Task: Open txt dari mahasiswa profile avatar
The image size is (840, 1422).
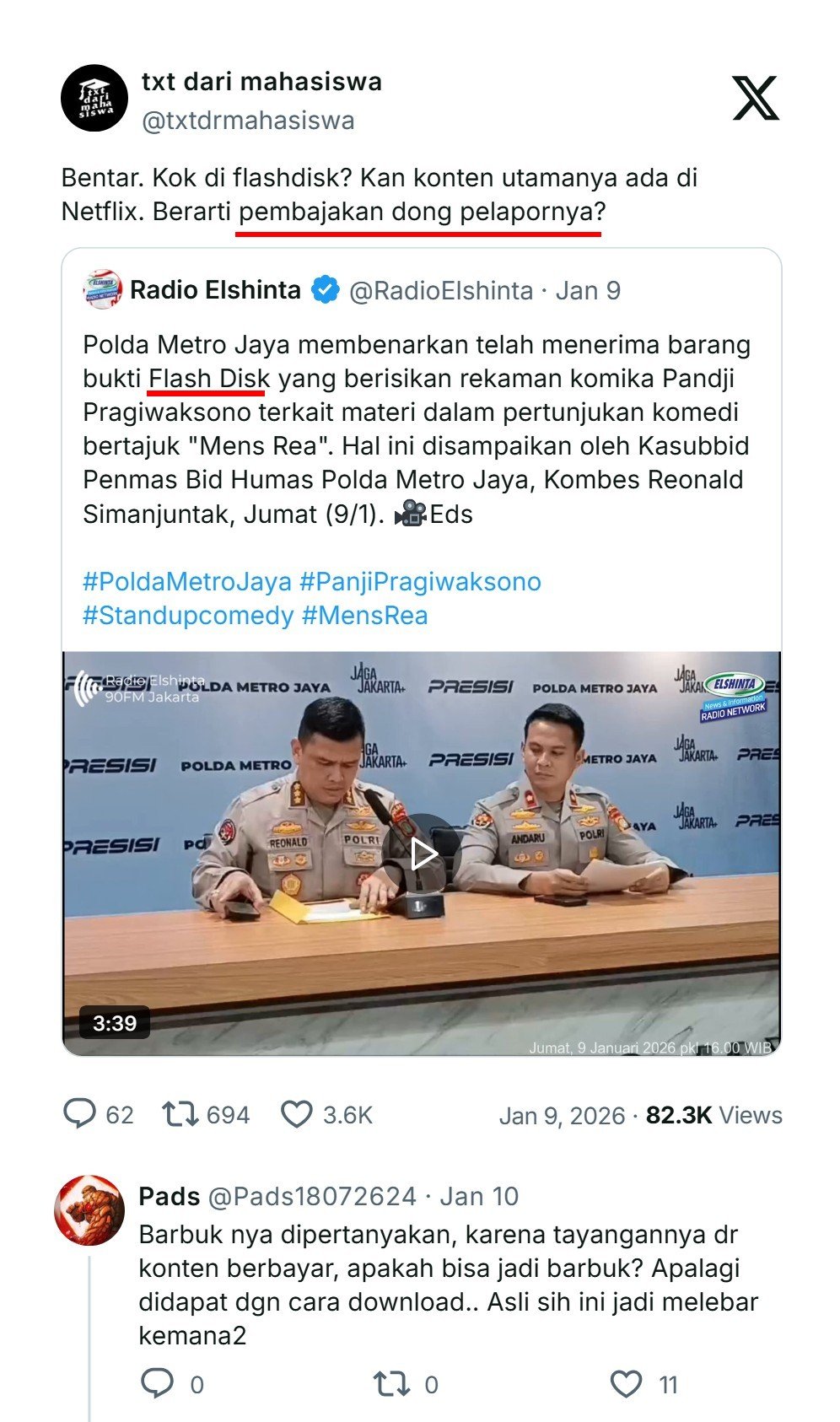Action: tap(94, 98)
